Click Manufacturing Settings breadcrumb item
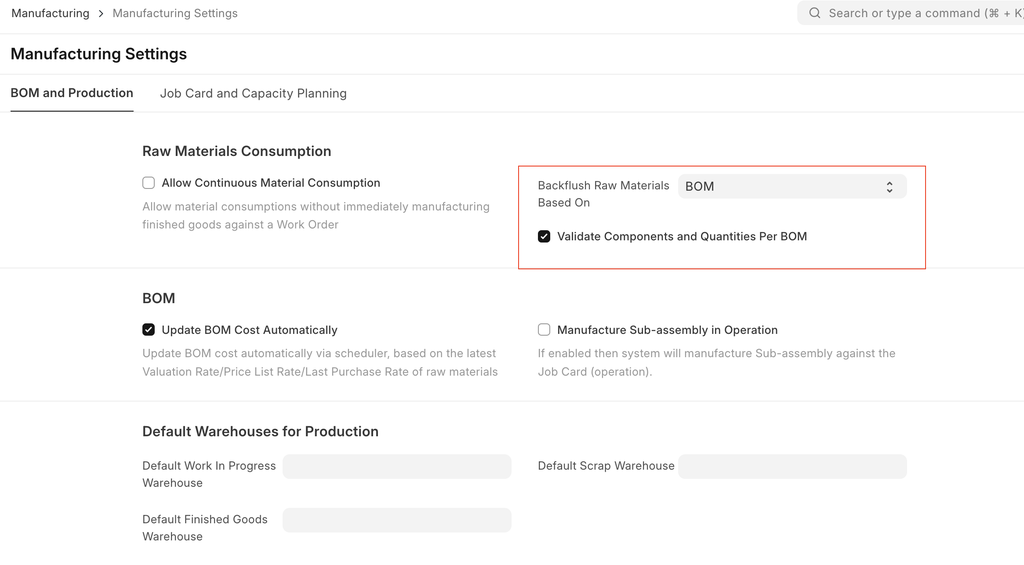Screen dimensions: 1024x565 pyautogui.click(x=175, y=14)
